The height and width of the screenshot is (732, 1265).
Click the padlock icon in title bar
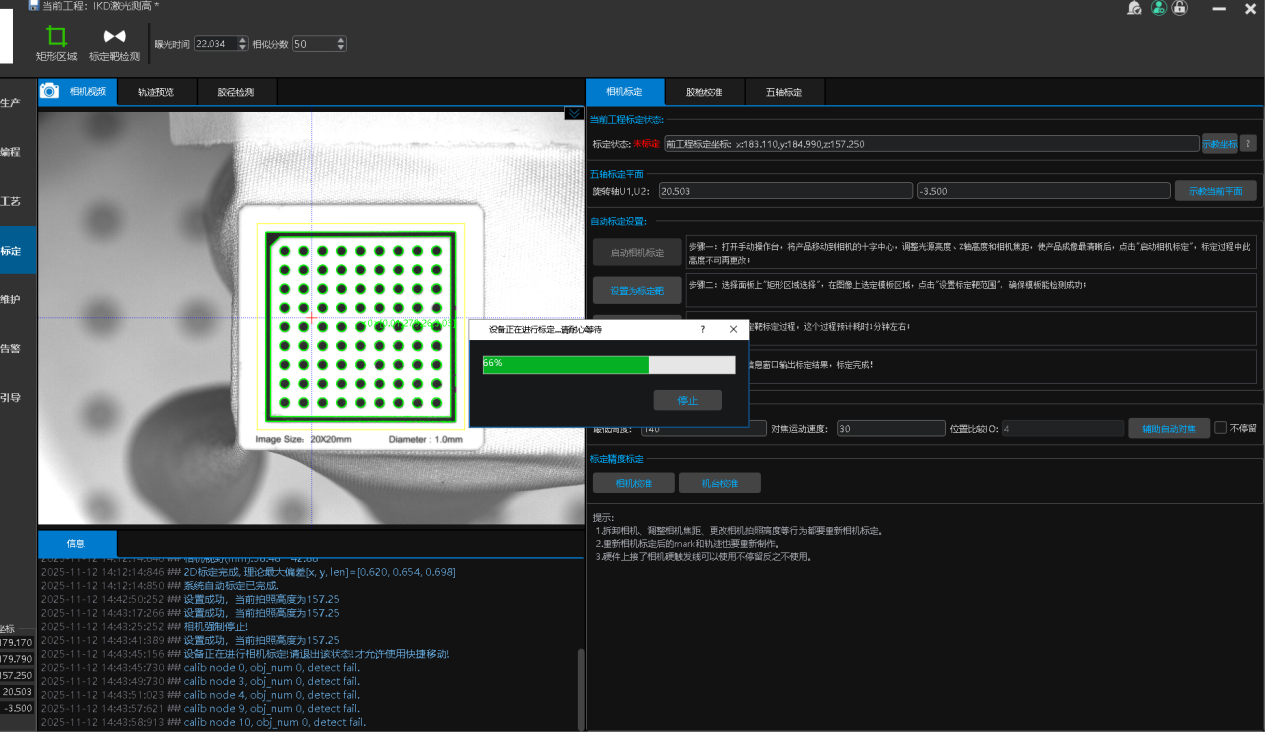[x=1180, y=8]
